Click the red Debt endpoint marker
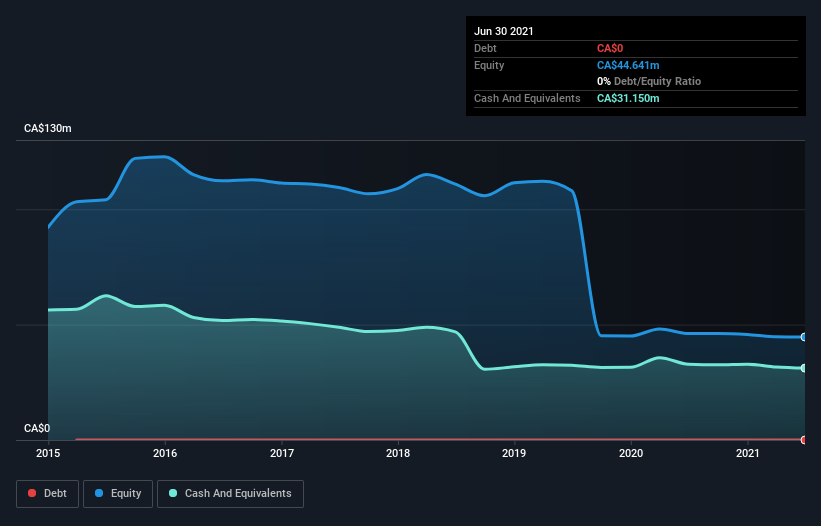The image size is (821, 526). (804, 440)
